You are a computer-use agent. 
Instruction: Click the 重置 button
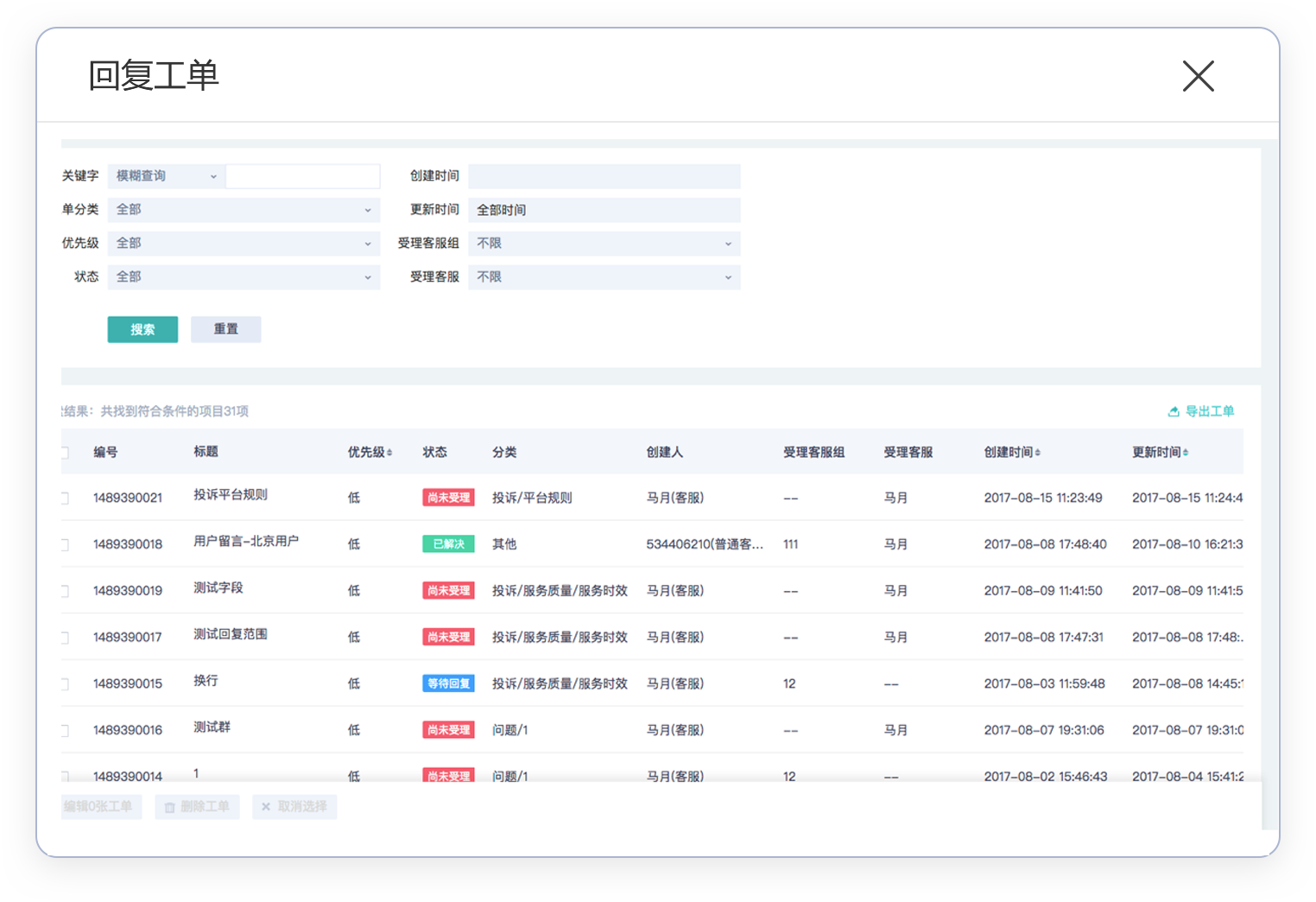[225, 329]
